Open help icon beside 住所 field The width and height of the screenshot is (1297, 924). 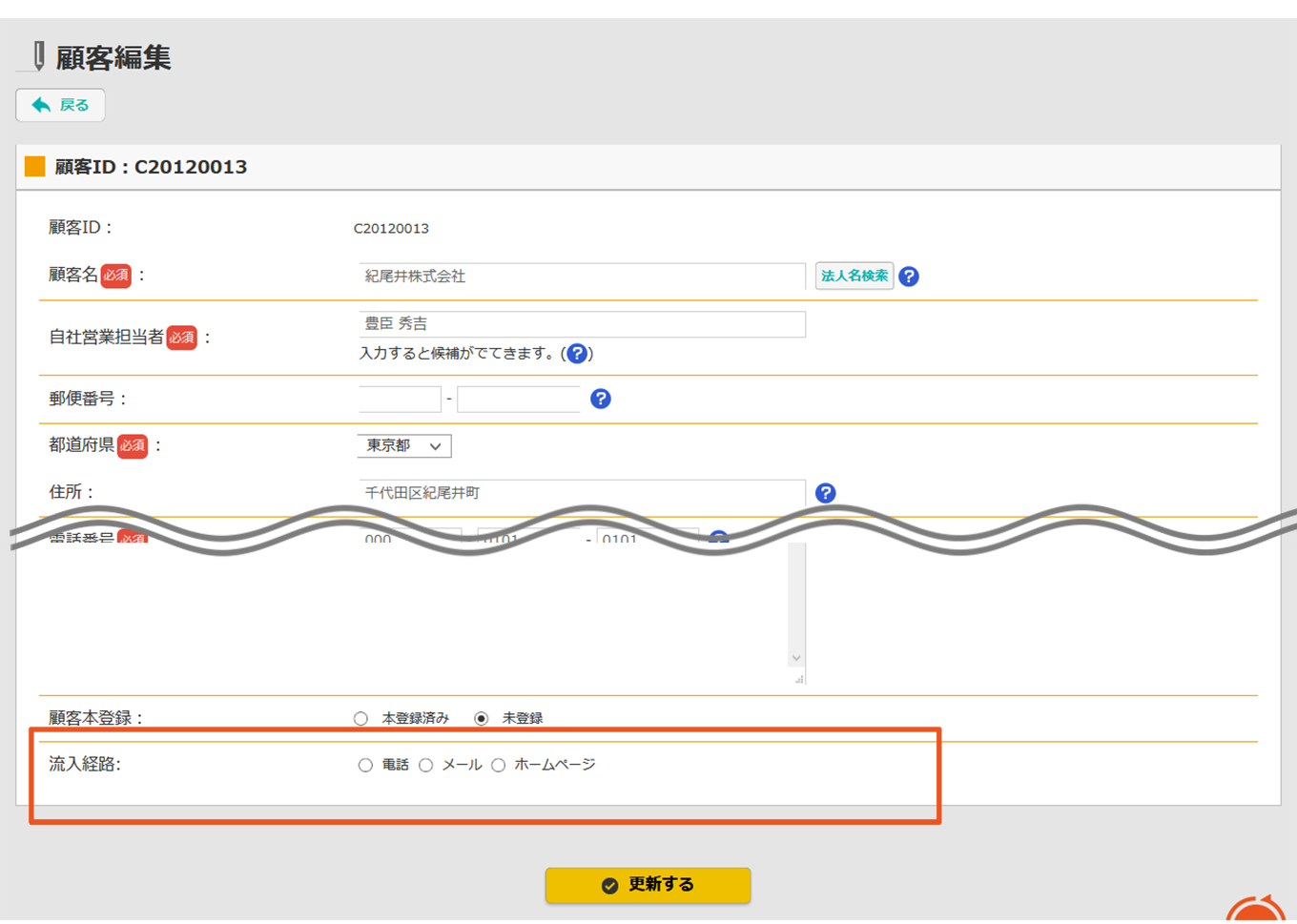tap(826, 493)
